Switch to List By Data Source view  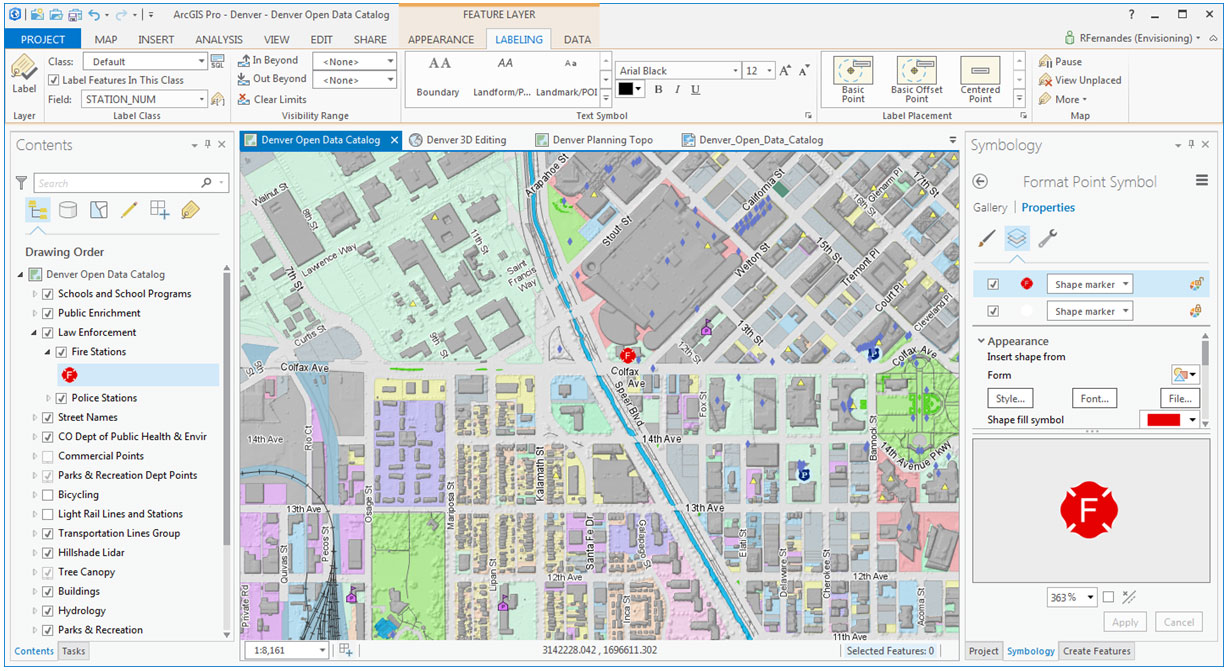(68, 210)
